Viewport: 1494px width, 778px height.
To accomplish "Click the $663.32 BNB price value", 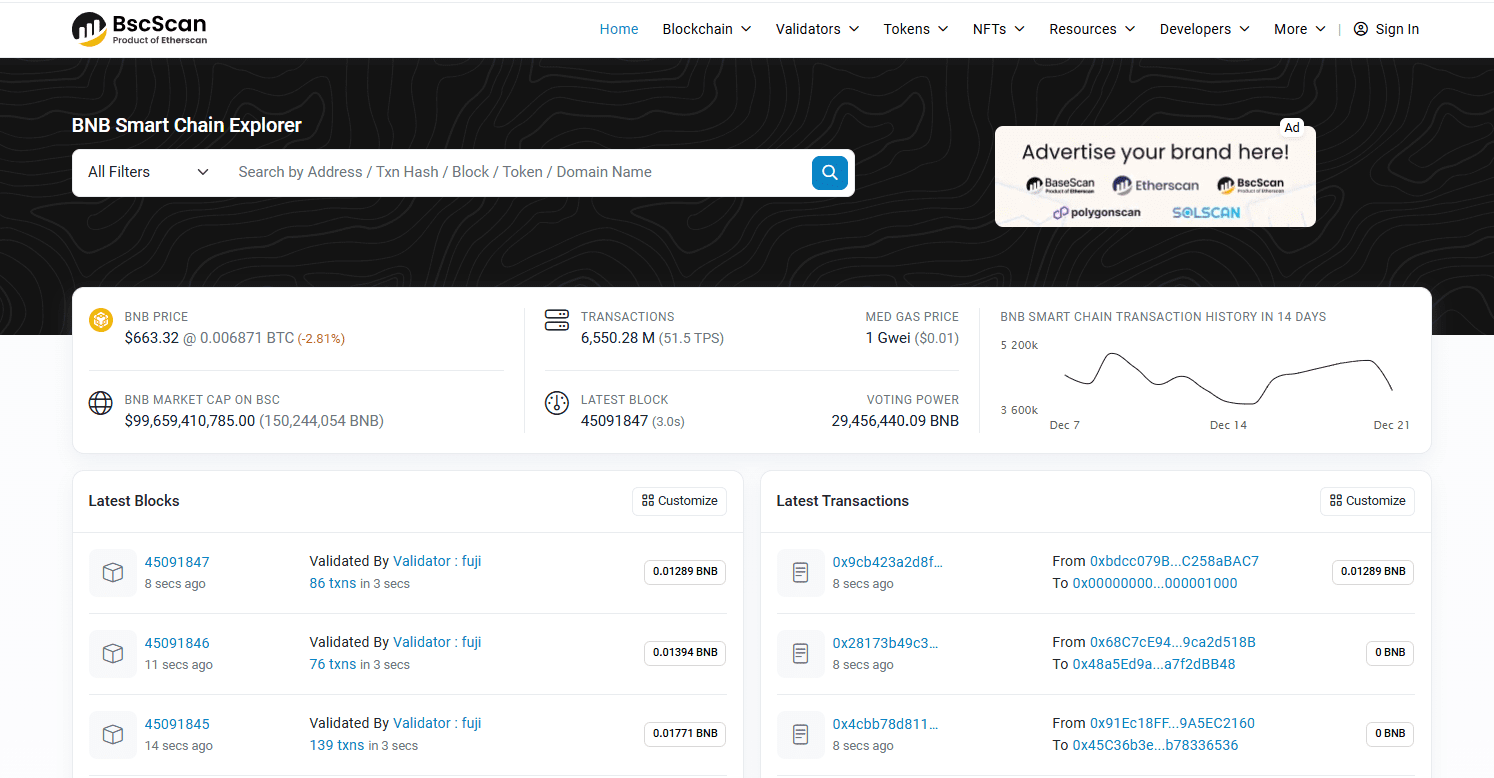I will pyautogui.click(x=152, y=338).
